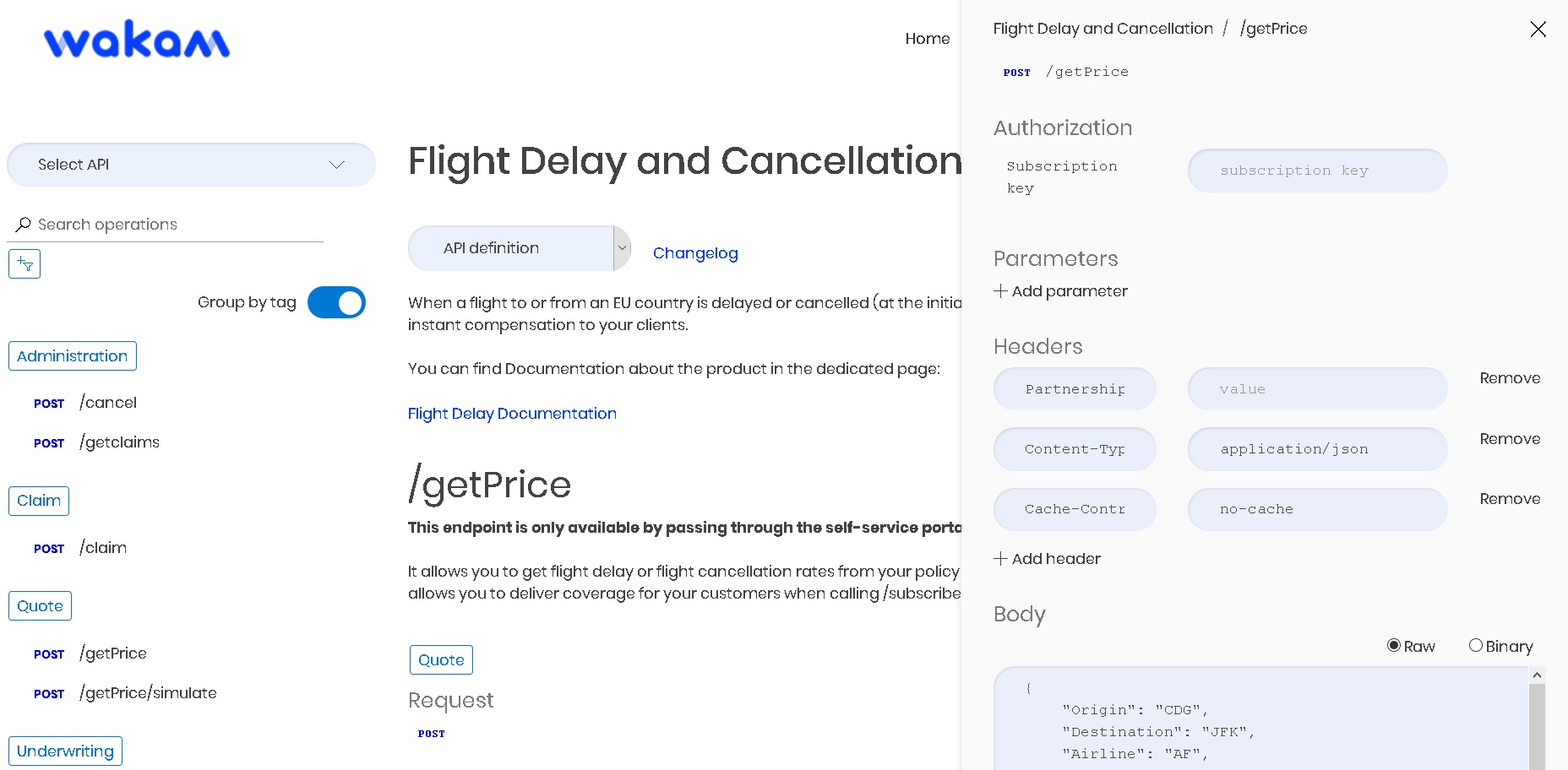
Task: Select the Binary radio button
Action: pos(1477,645)
